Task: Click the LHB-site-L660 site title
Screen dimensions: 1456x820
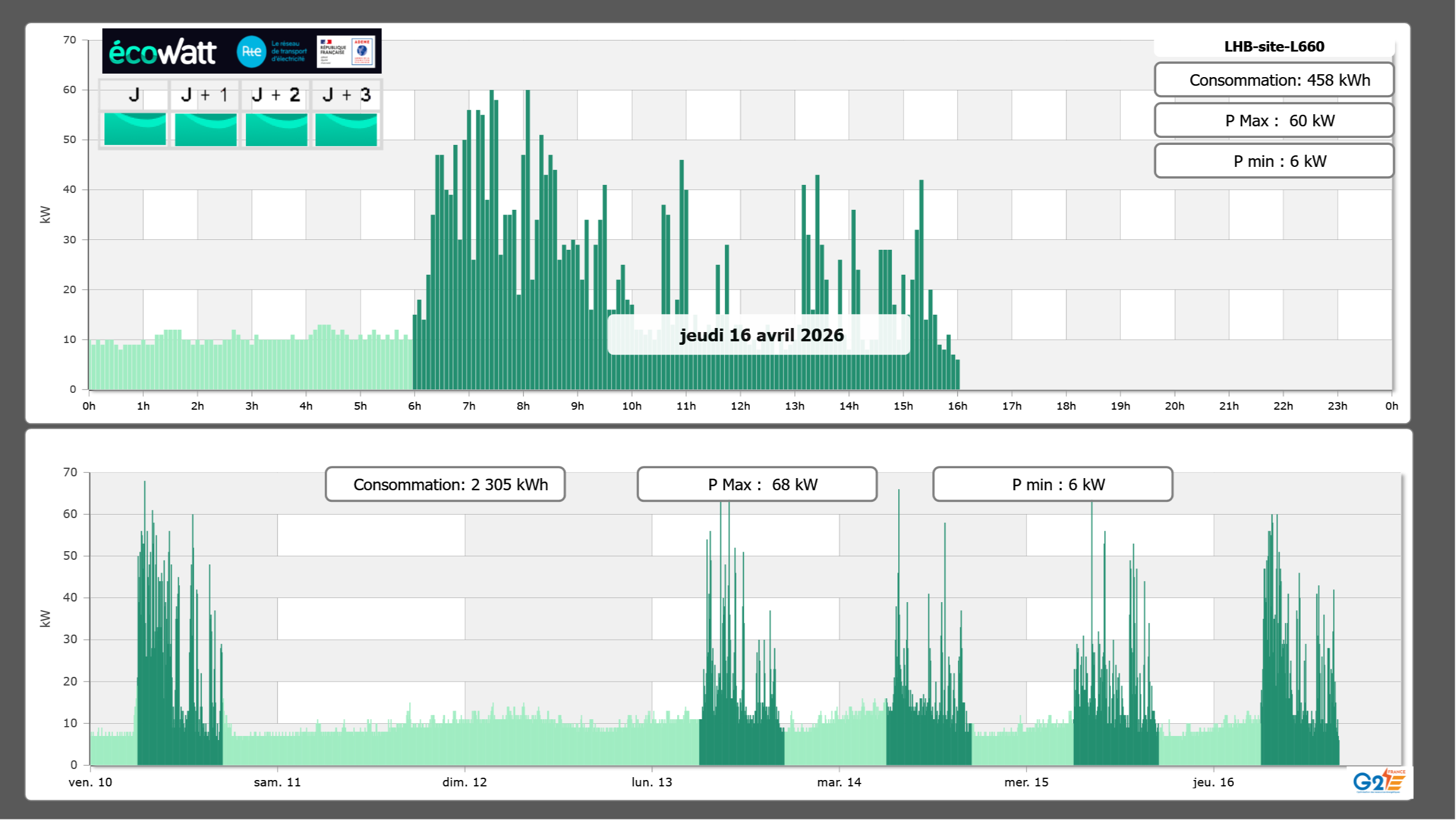Action: (1274, 46)
